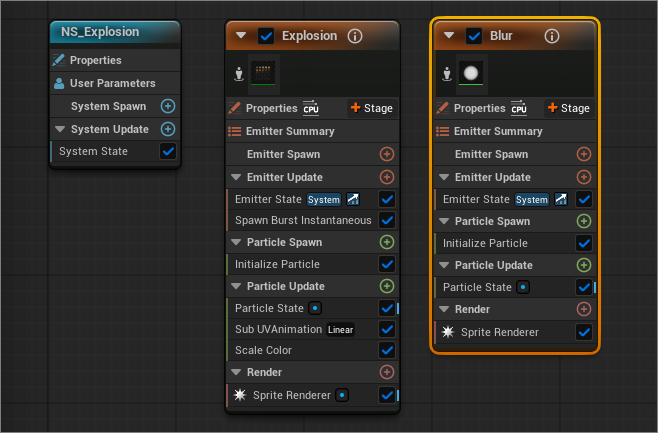Collapse the Explosion emitter node arrow
This screenshot has height=433, width=658.
click(241, 36)
